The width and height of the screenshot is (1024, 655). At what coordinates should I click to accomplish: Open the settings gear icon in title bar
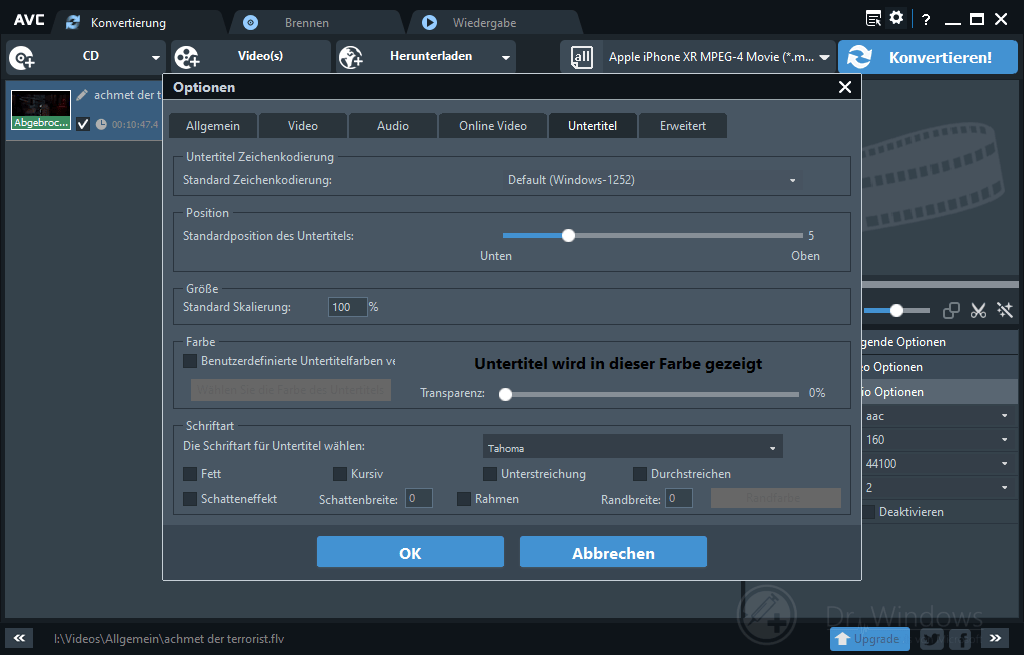click(x=897, y=18)
